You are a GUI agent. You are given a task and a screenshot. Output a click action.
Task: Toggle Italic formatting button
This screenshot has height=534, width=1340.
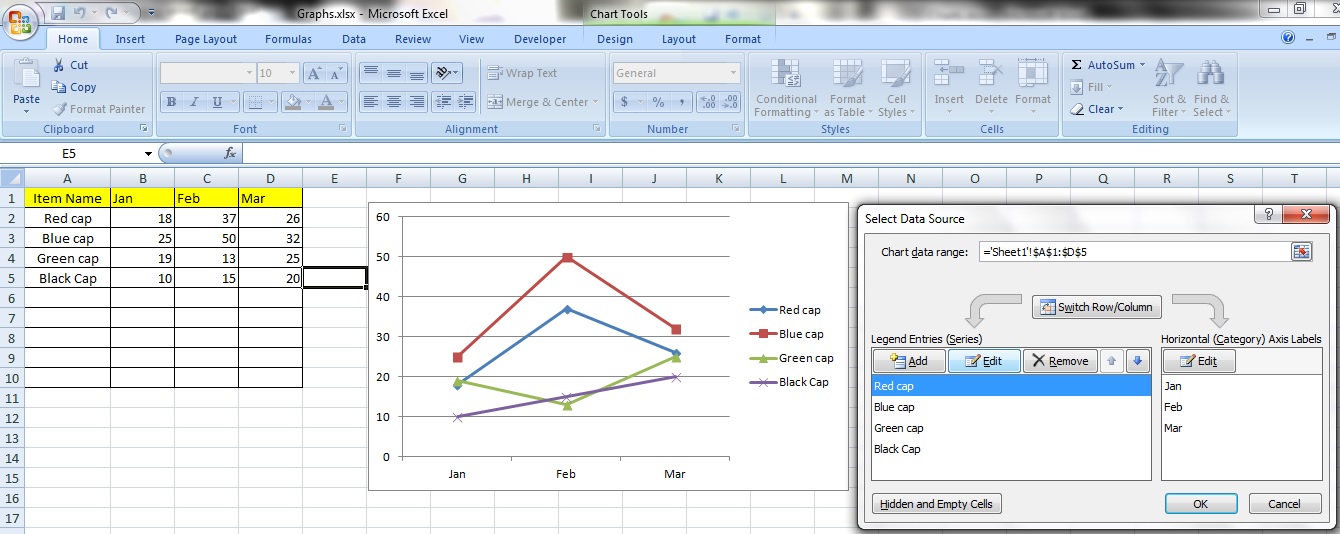pos(193,102)
